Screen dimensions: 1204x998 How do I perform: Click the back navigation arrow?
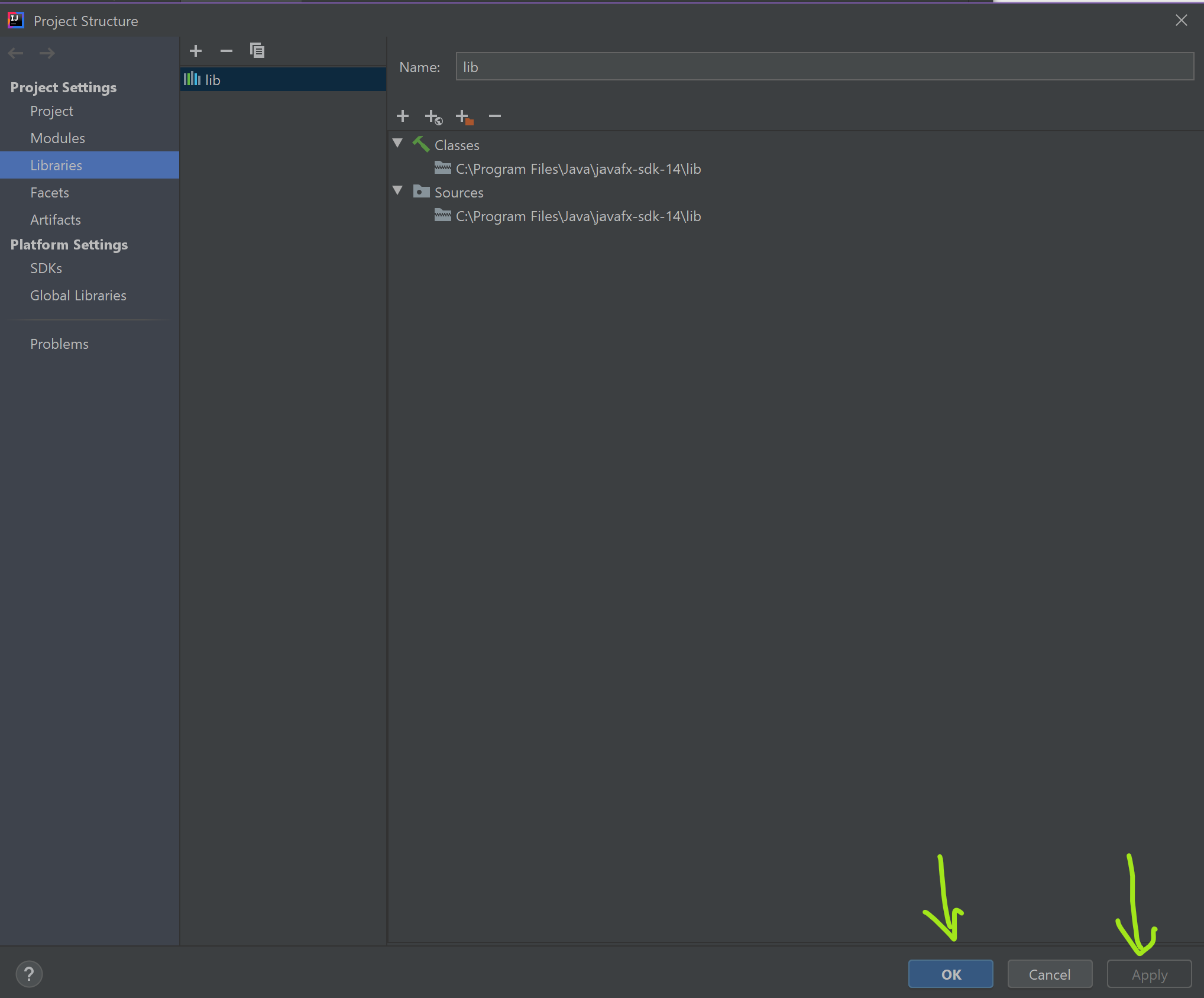click(x=16, y=53)
